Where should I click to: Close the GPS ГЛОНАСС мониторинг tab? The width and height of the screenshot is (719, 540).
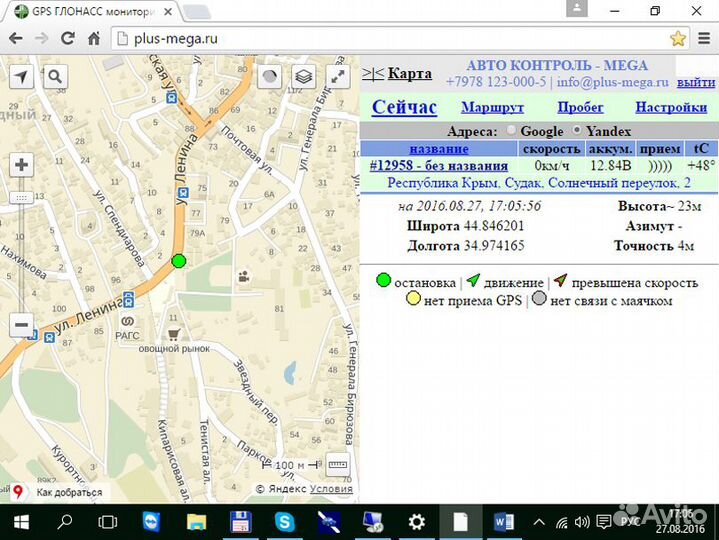(x=168, y=11)
